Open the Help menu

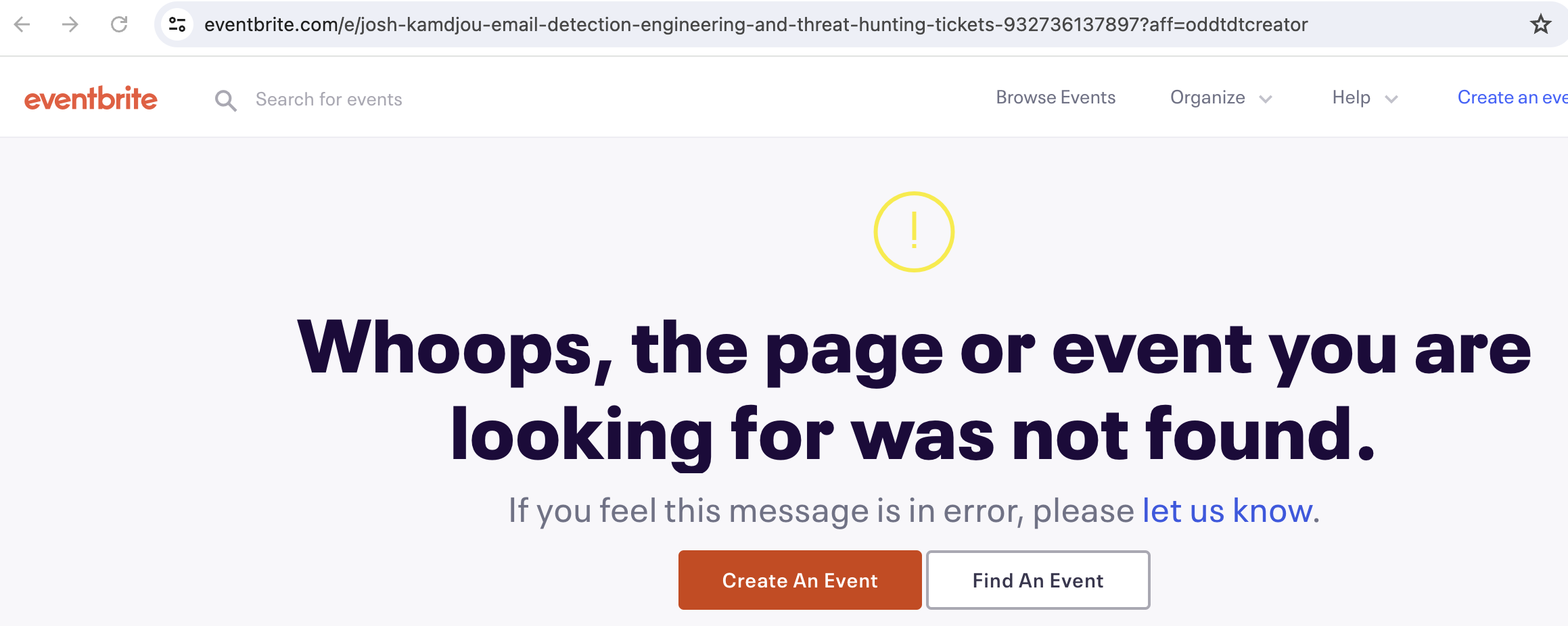tap(1351, 98)
